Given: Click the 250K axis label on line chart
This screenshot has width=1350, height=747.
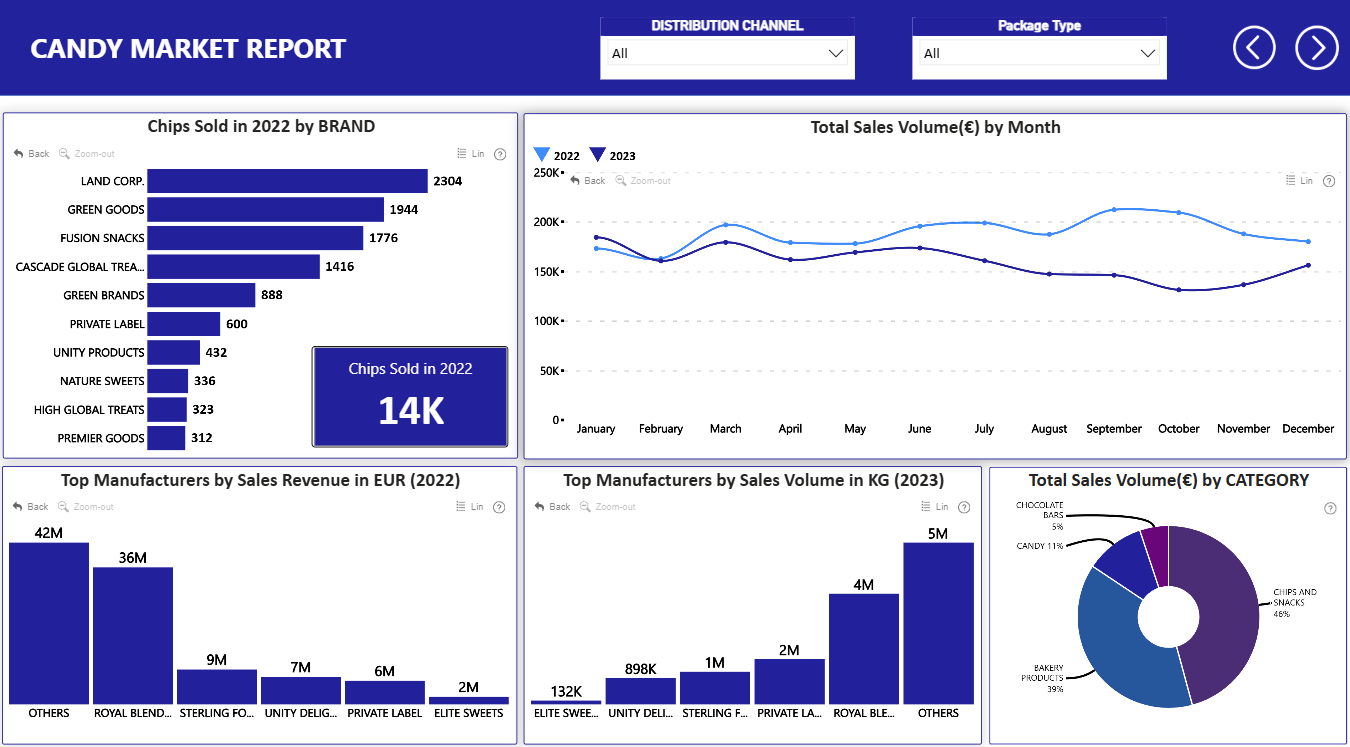Looking at the screenshot, I should pos(546,172).
